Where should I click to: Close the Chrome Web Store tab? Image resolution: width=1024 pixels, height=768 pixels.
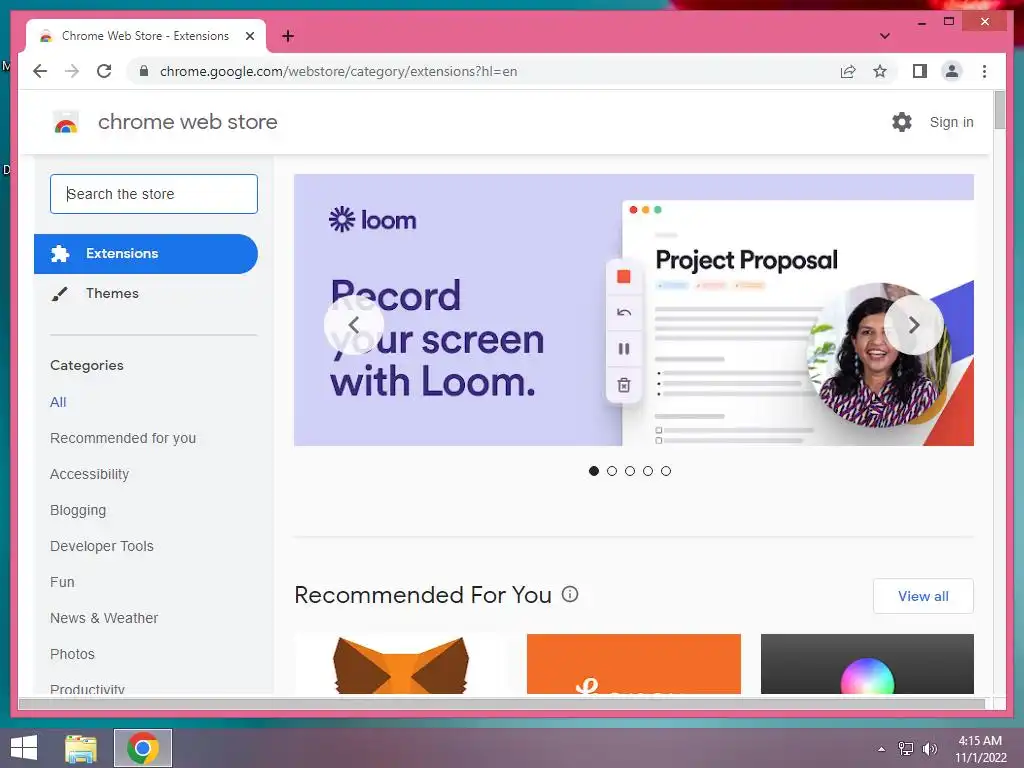click(x=249, y=36)
